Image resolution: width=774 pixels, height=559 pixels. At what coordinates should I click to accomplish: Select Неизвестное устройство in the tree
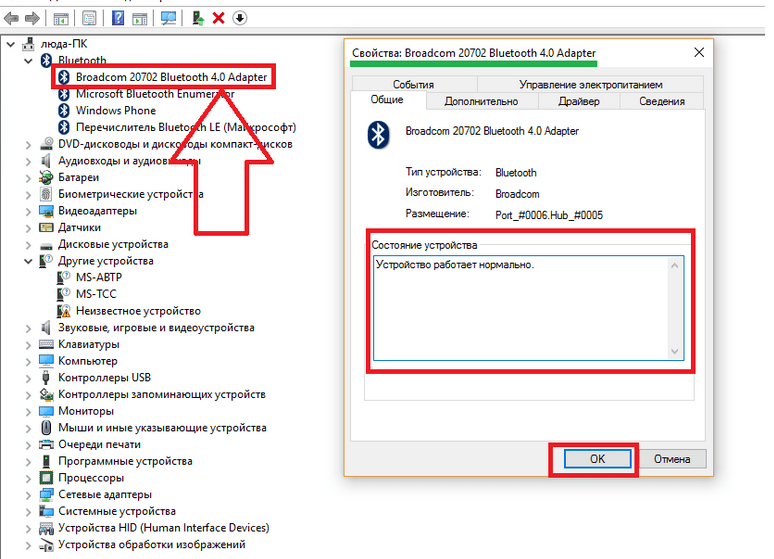[138, 311]
